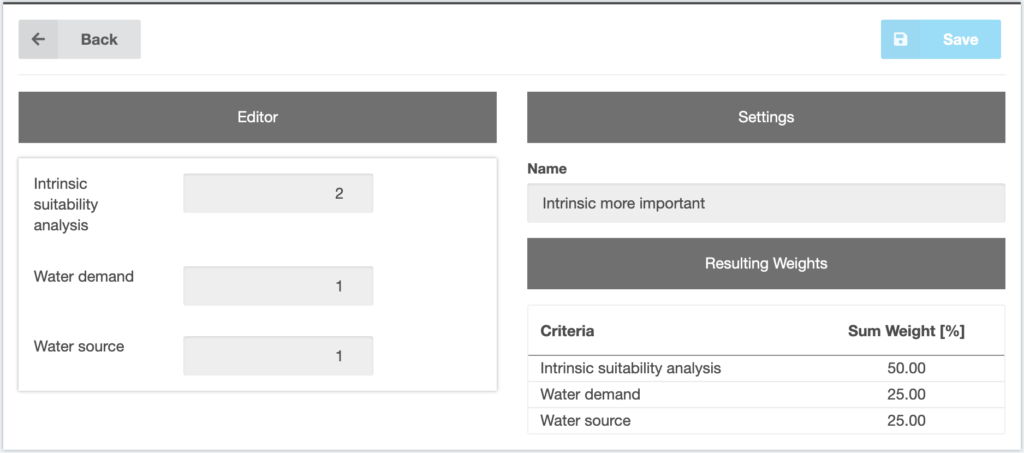
Task: Select the Editor panel header
Action: (257, 117)
